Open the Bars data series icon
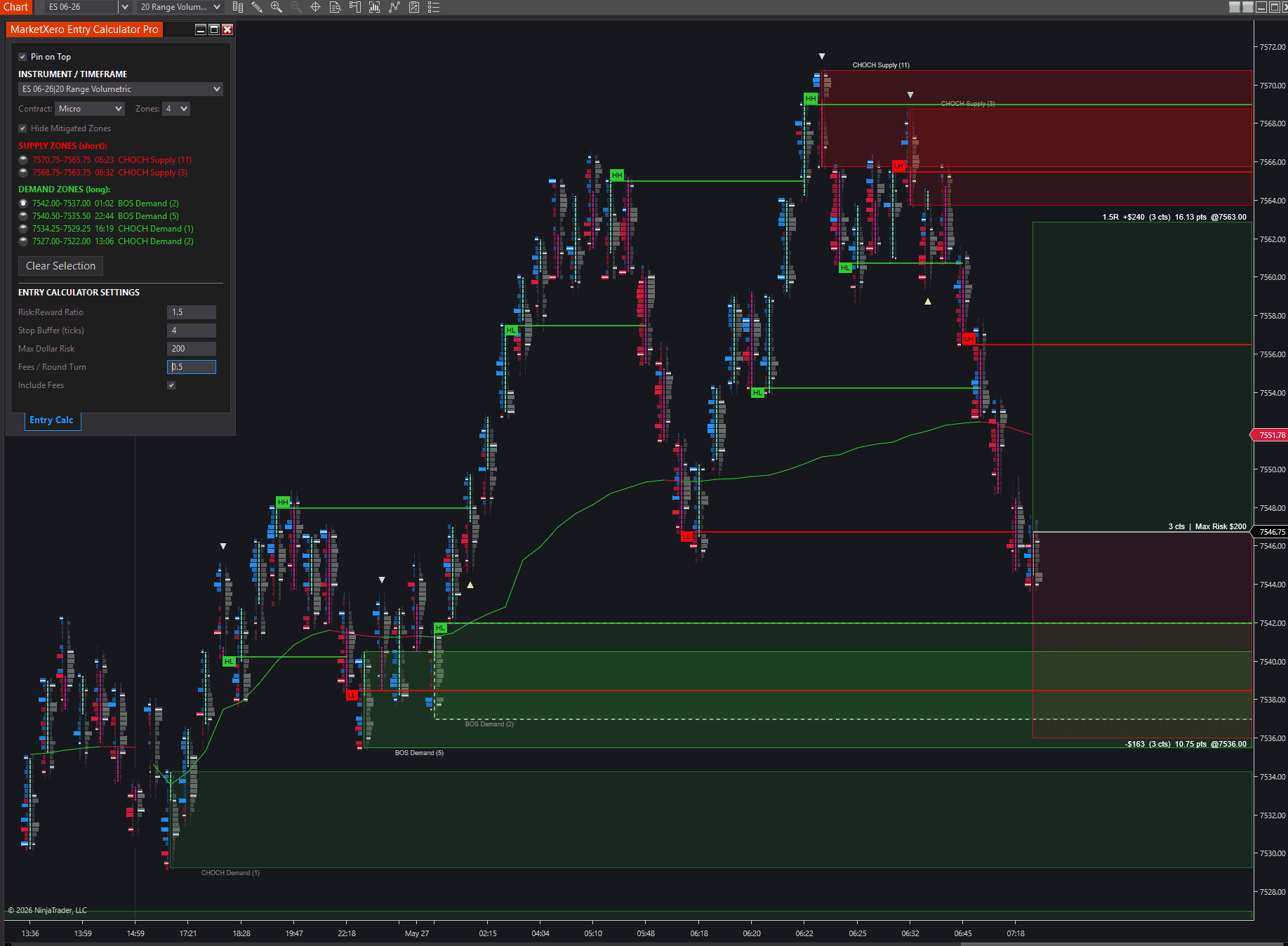This screenshot has width=1288, height=946. click(x=238, y=7)
